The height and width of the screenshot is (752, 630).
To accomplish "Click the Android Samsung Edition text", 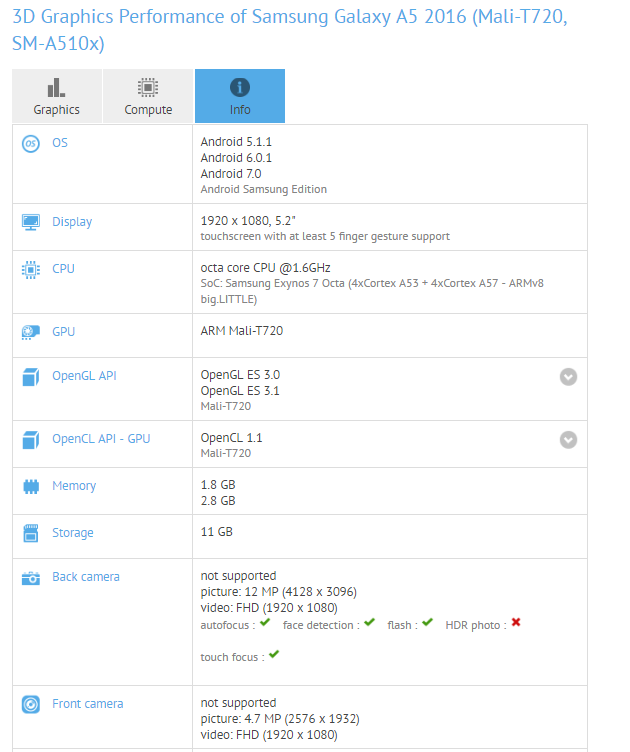I will 264,189.
